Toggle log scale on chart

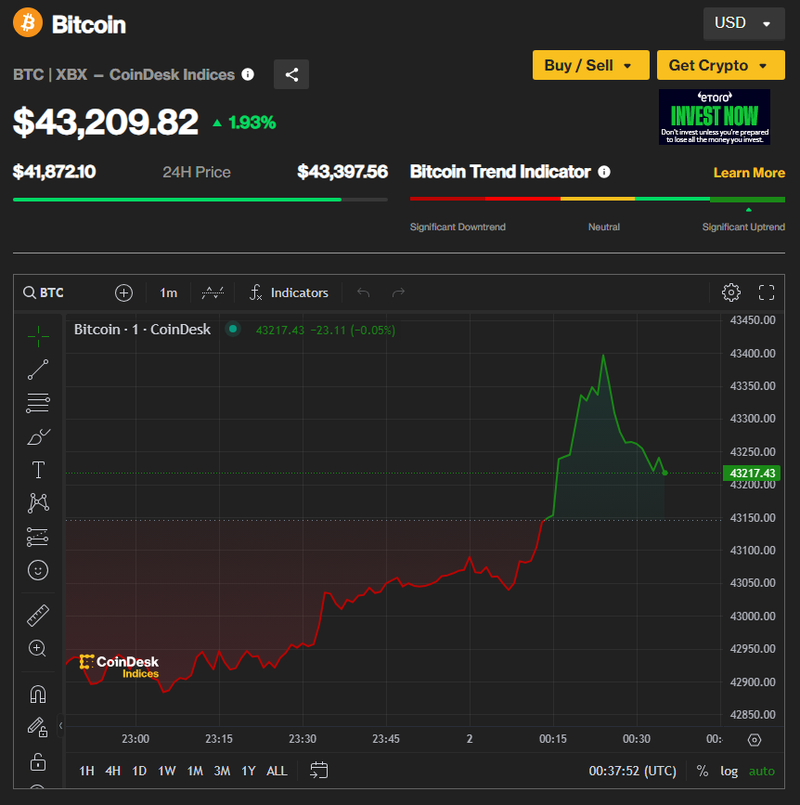[729, 771]
